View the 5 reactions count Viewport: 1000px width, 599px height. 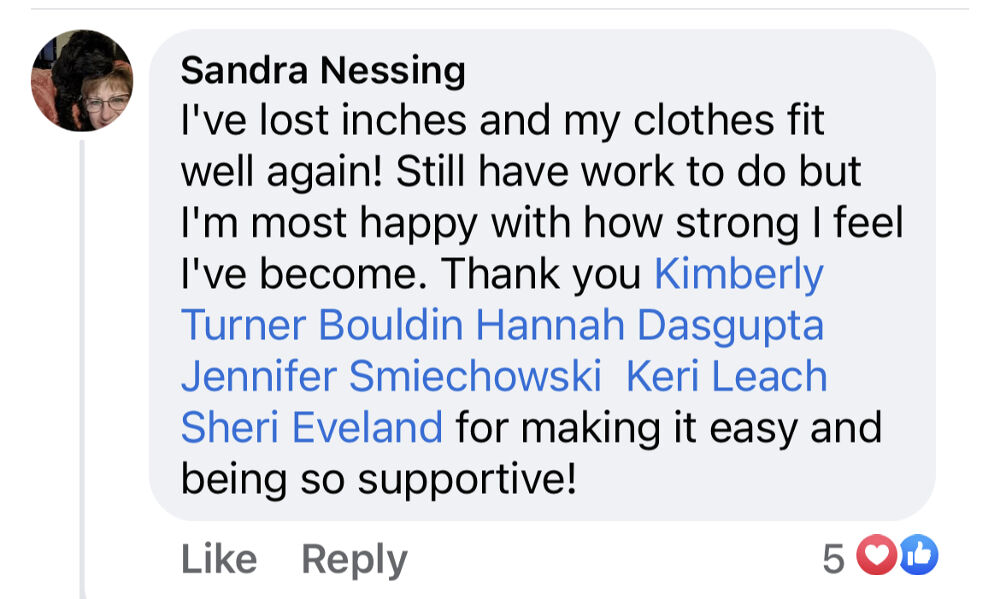(x=833, y=559)
